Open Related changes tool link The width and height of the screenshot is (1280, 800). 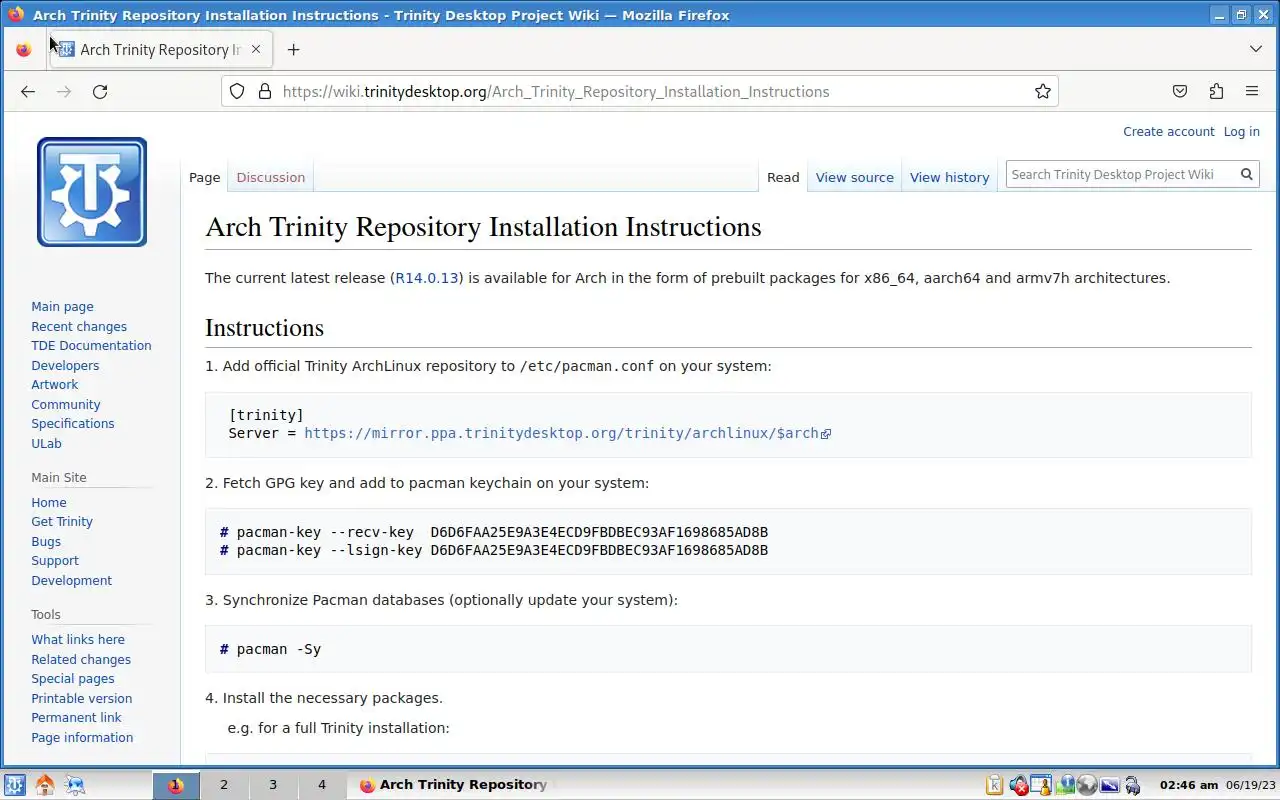81,660
